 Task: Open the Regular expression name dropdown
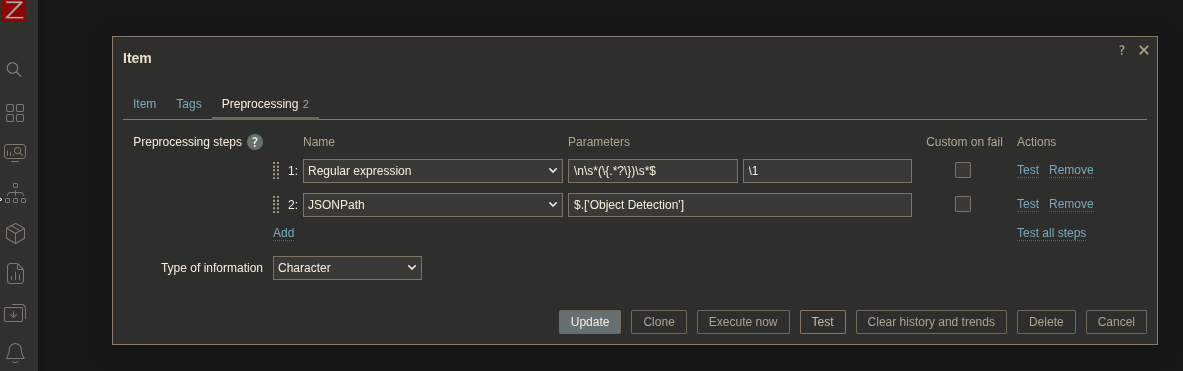[433, 170]
